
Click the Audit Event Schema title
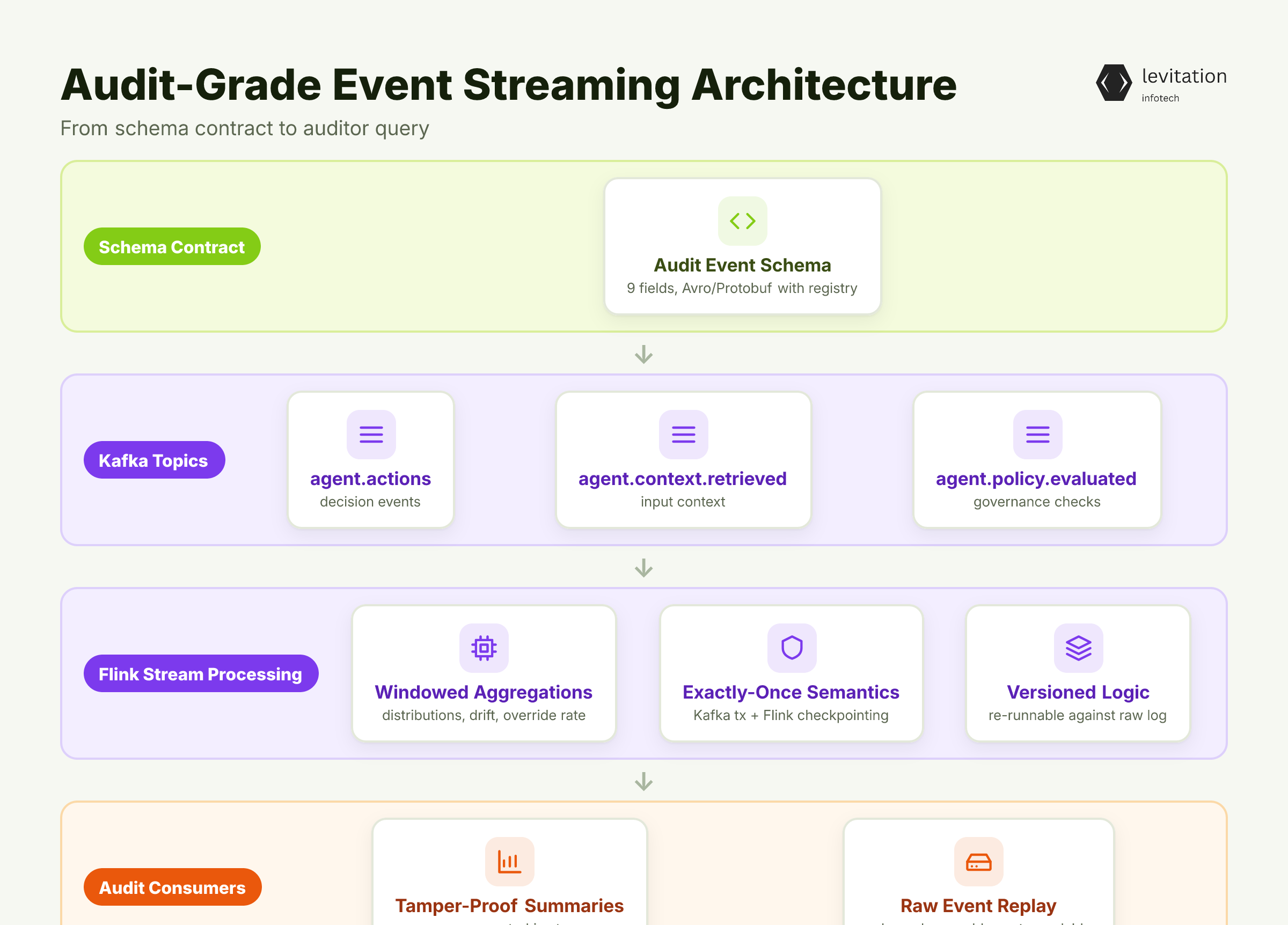click(x=742, y=265)
